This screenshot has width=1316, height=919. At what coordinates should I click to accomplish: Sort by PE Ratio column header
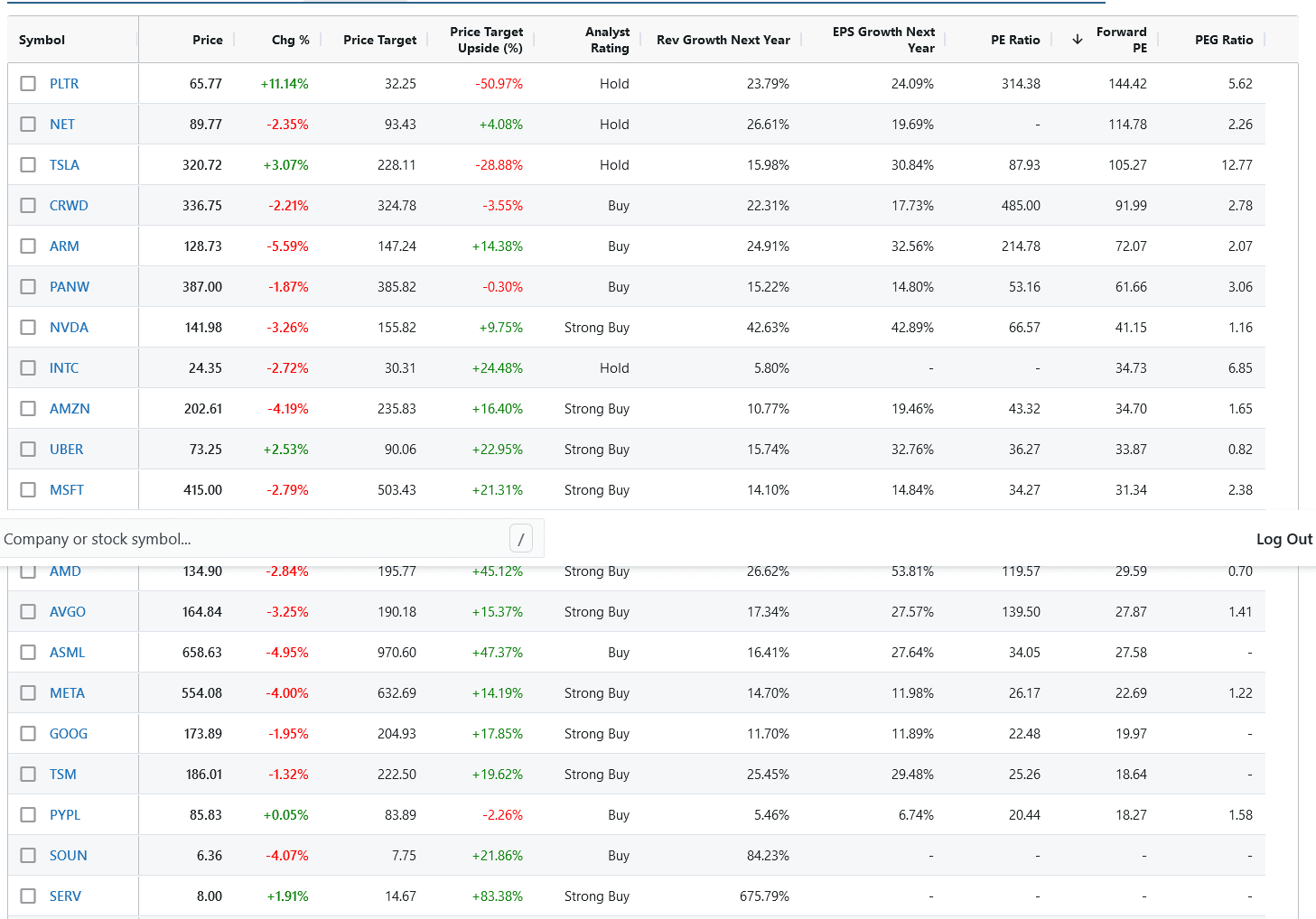pos(1015,40)
